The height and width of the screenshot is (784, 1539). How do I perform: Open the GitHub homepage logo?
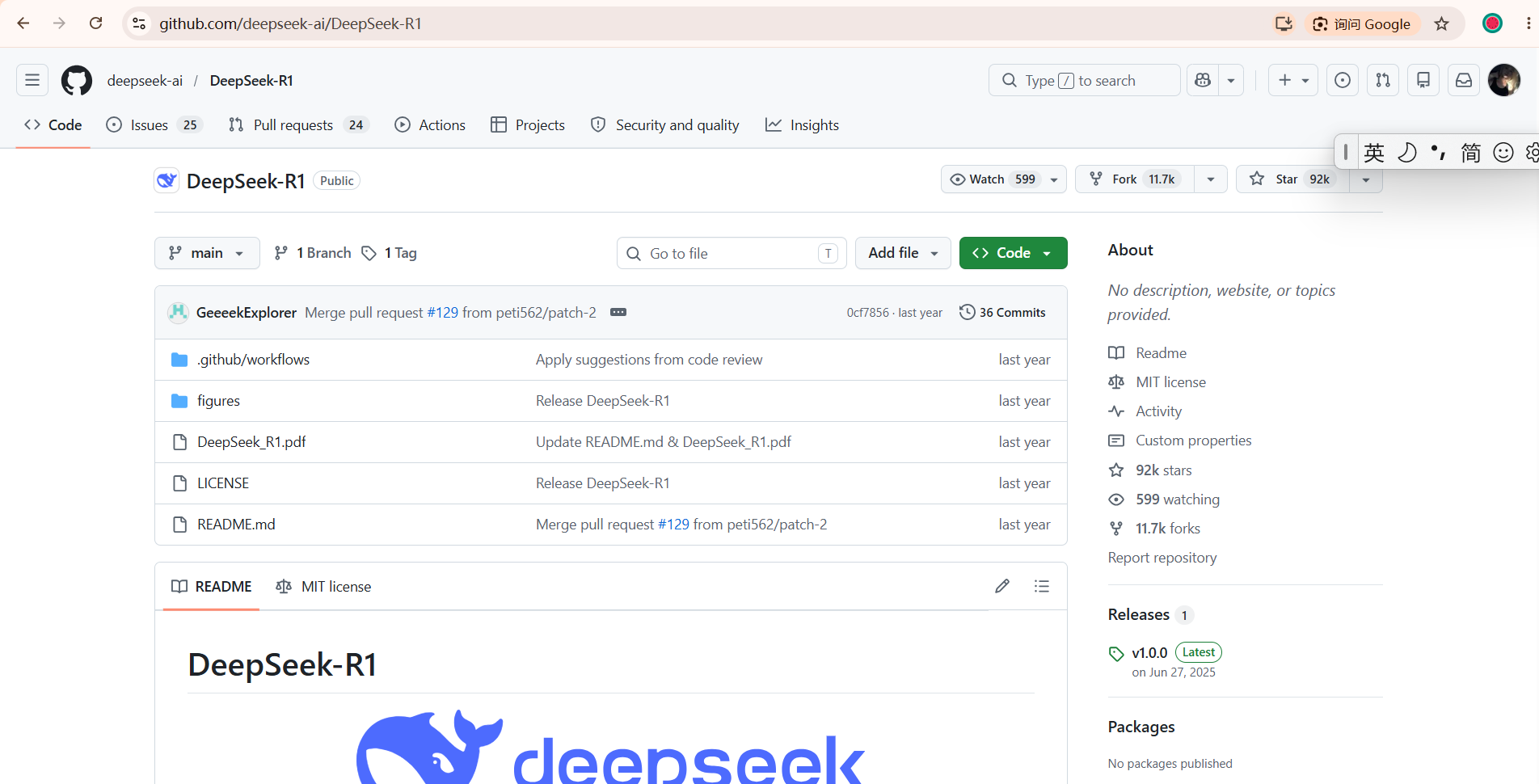(77, 80)
